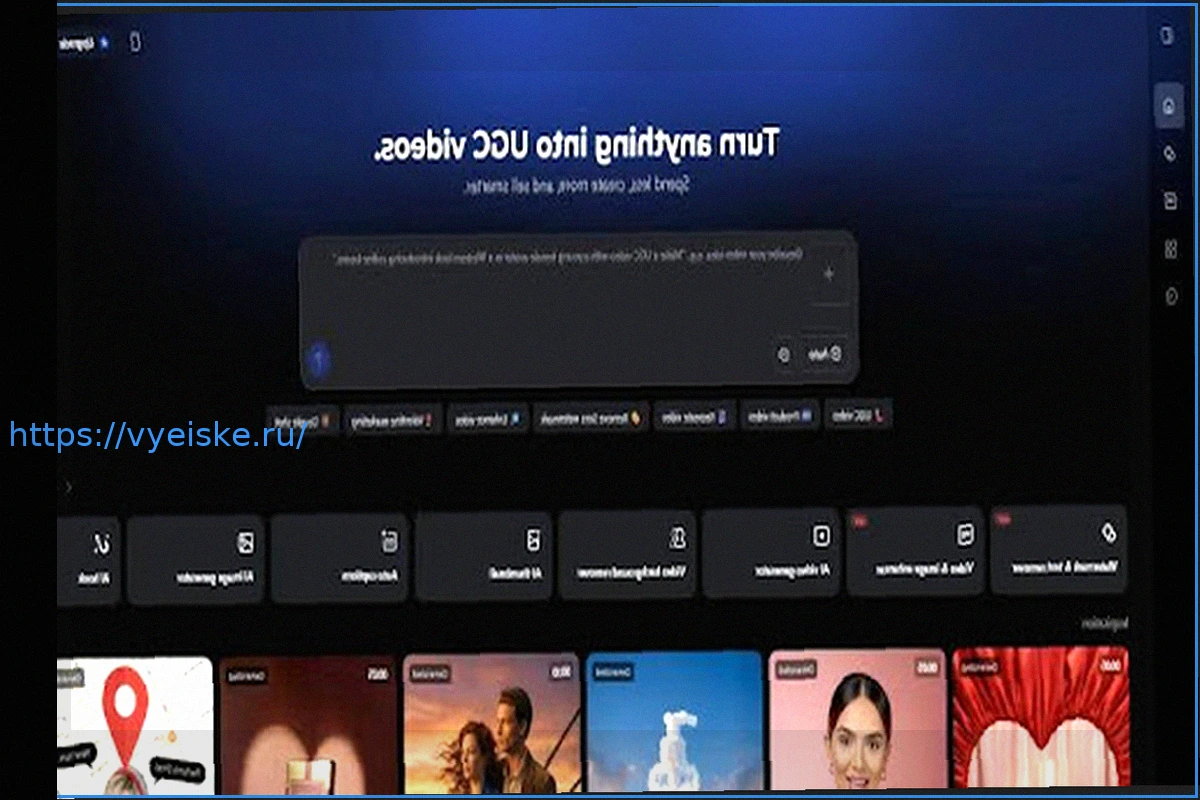Open the grid apps icon in the sidebar
Image resolution: width=1200 pixels, height=800 pixels.
coord(1170,249)
